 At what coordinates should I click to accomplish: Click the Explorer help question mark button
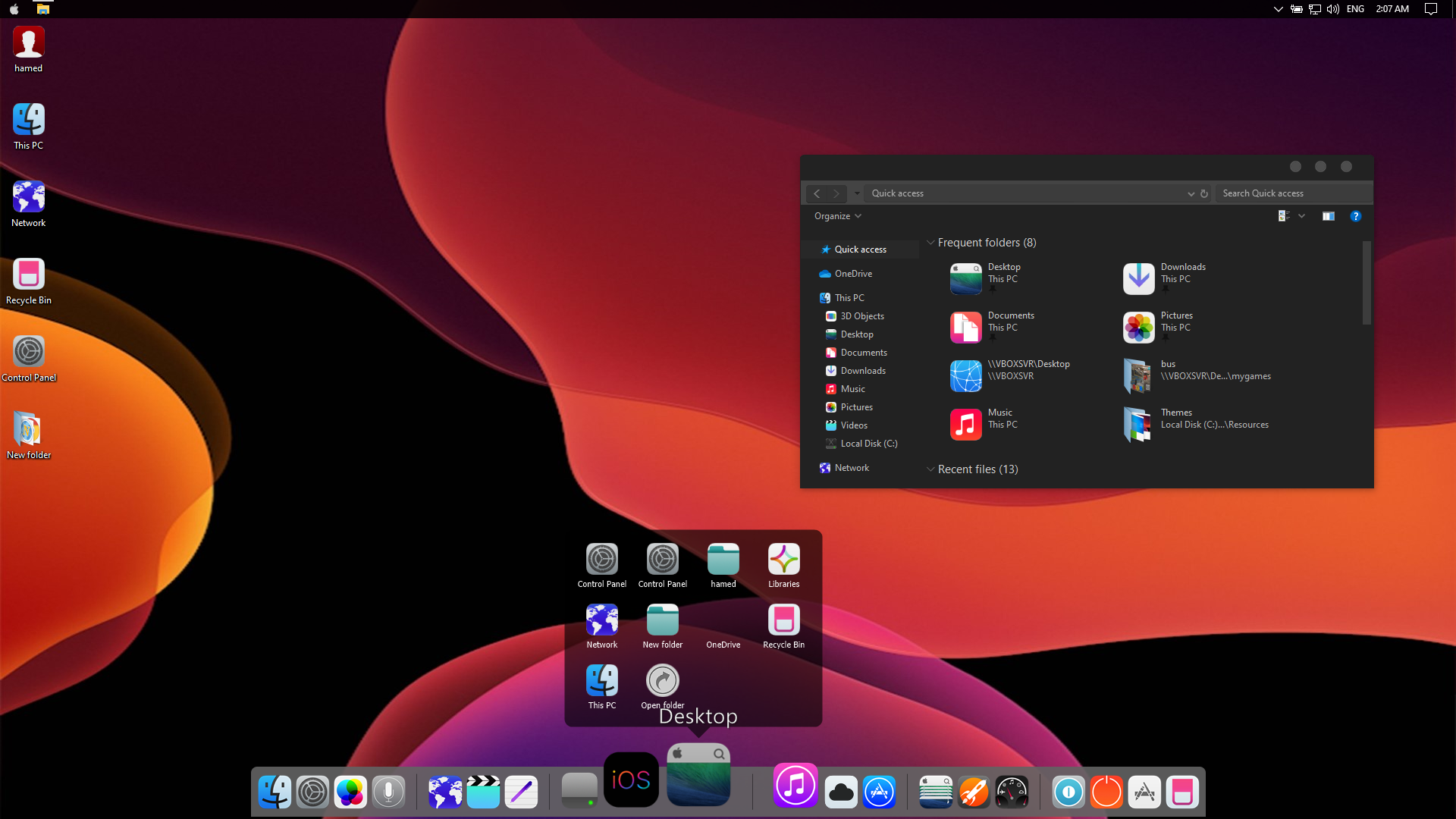pyautogui.click(x=1355, y=216)
